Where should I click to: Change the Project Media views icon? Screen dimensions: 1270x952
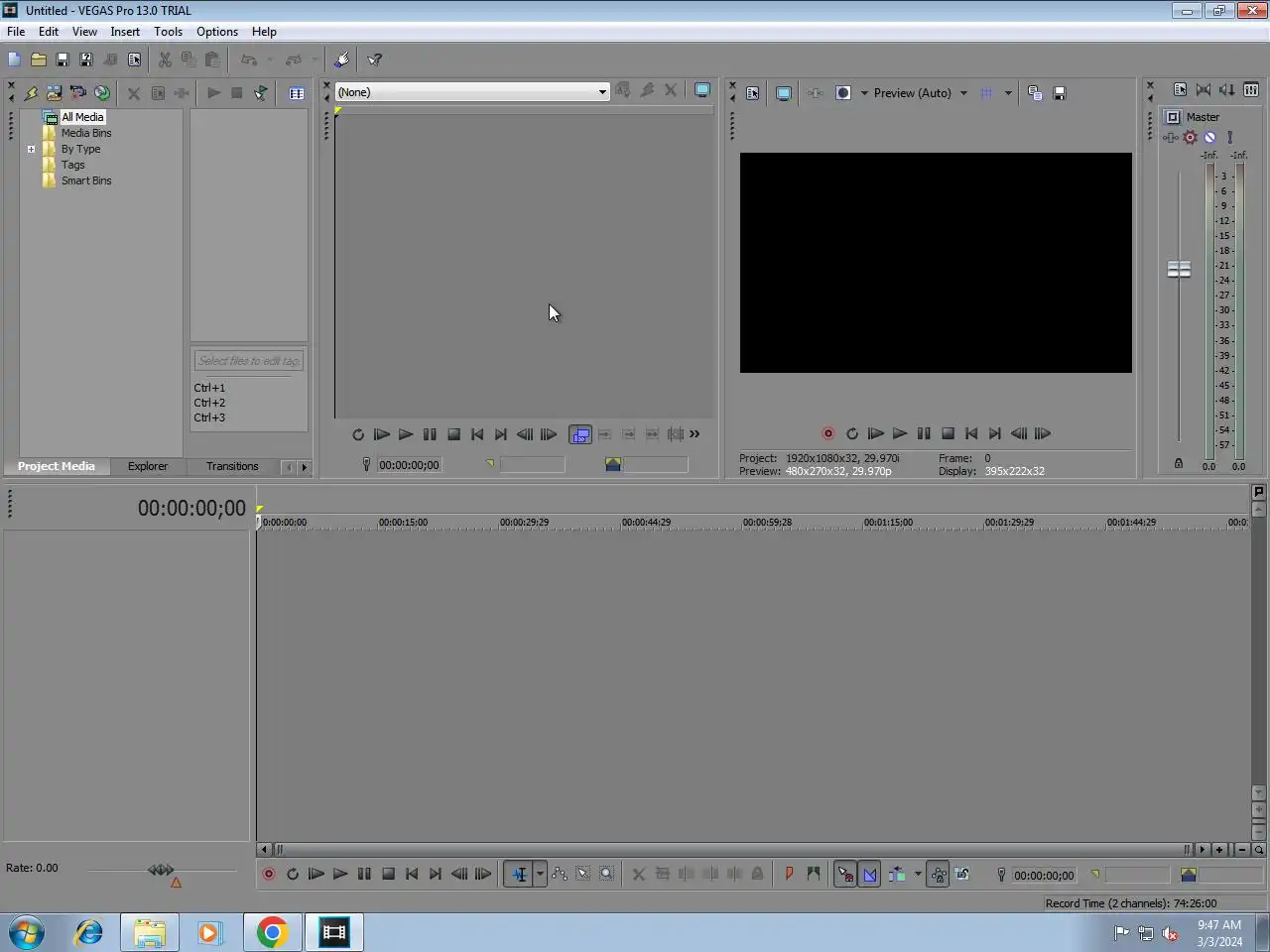point(297,93)
